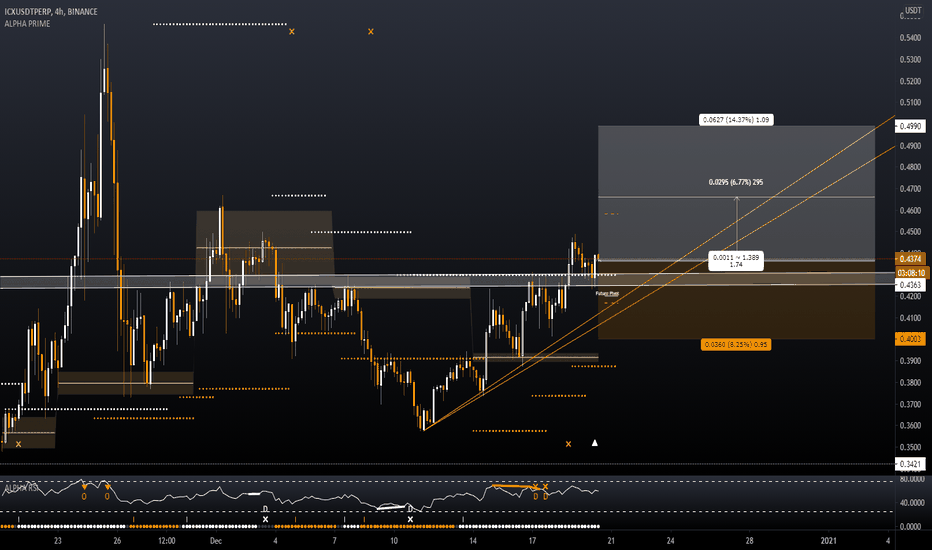Click the RSI scale value 0.0000
Screen dimensions: 932x550
[913, 526]
